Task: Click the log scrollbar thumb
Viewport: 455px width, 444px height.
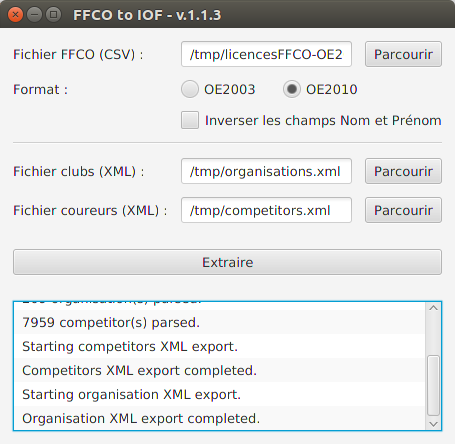Action: (x=433, y=386)
